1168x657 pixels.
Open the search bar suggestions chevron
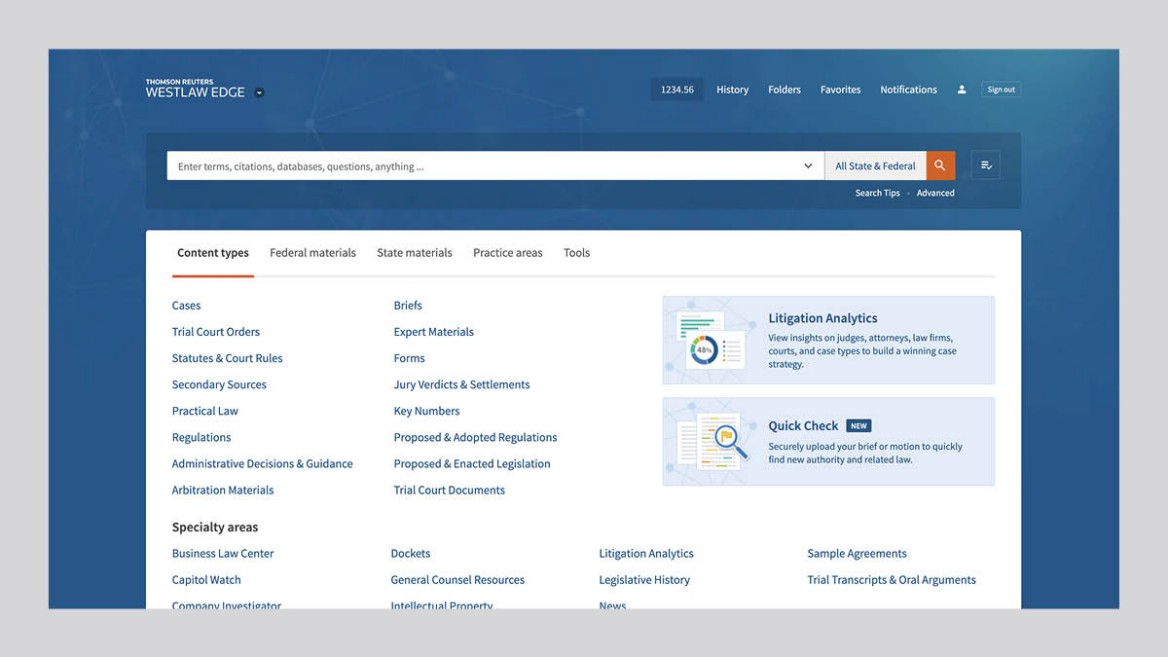pyautogui.click(x=808, y=165)
